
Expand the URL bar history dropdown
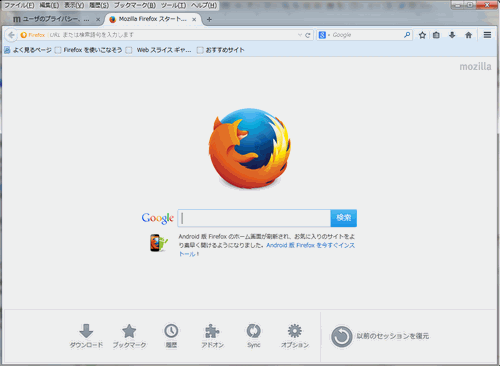pos(300,35)
